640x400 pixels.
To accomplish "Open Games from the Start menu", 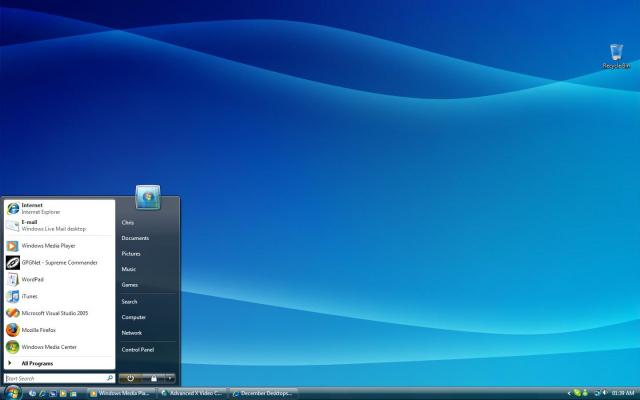I will click(x=129, y=285).
